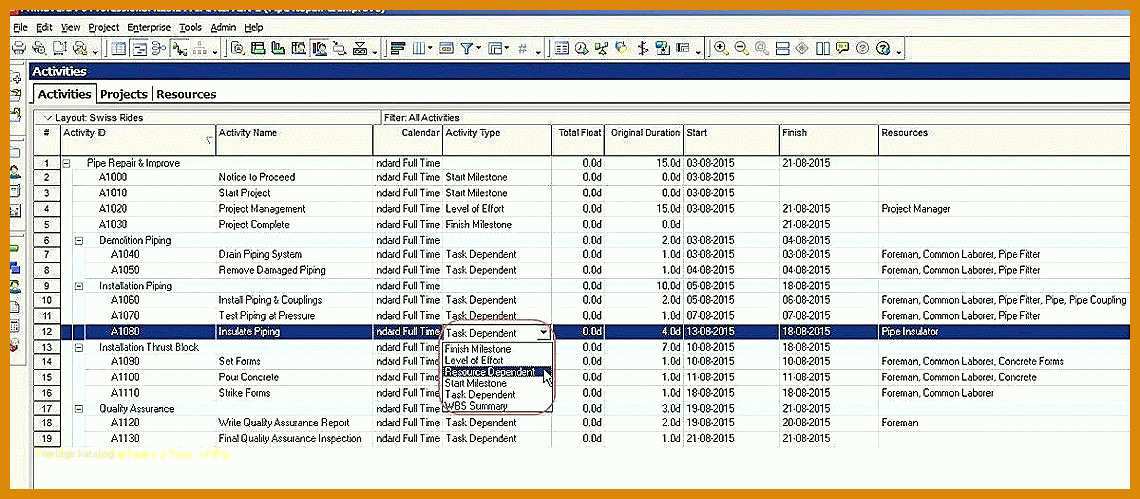Switch to the Resources tab
1140x499 pixels.
point(186,94)
